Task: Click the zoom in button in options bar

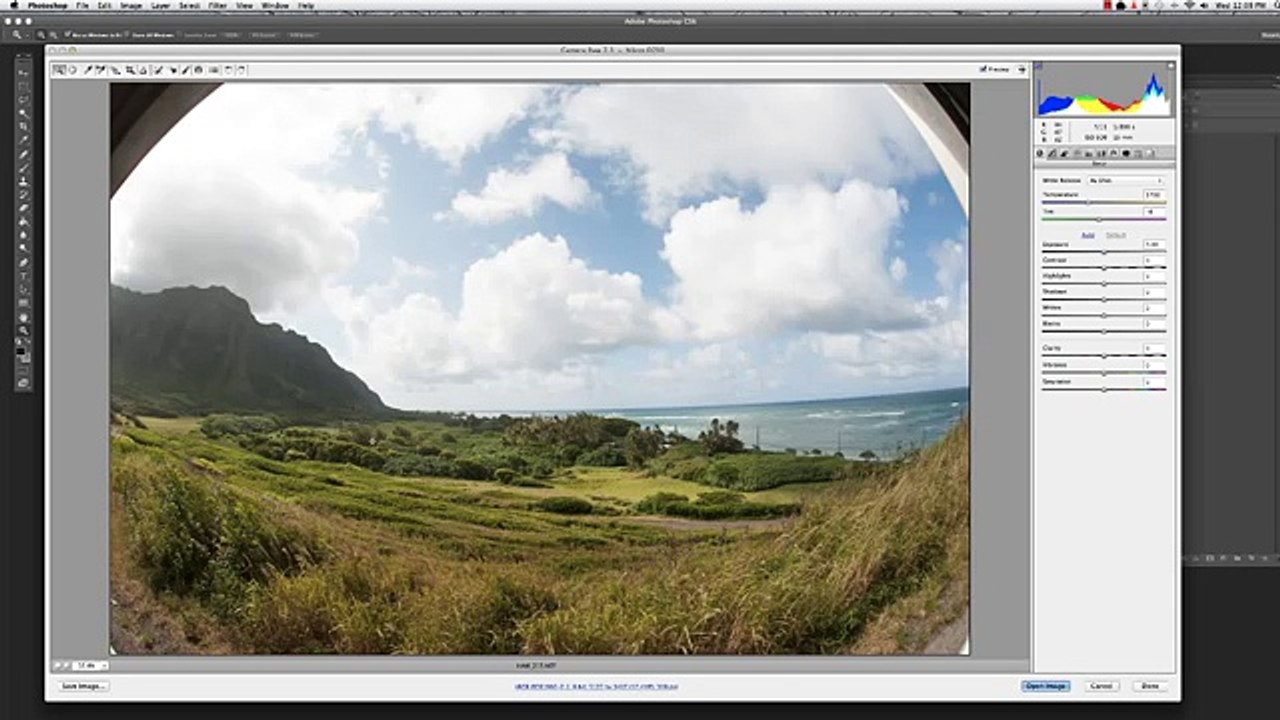Action: (x=40, y=35)
